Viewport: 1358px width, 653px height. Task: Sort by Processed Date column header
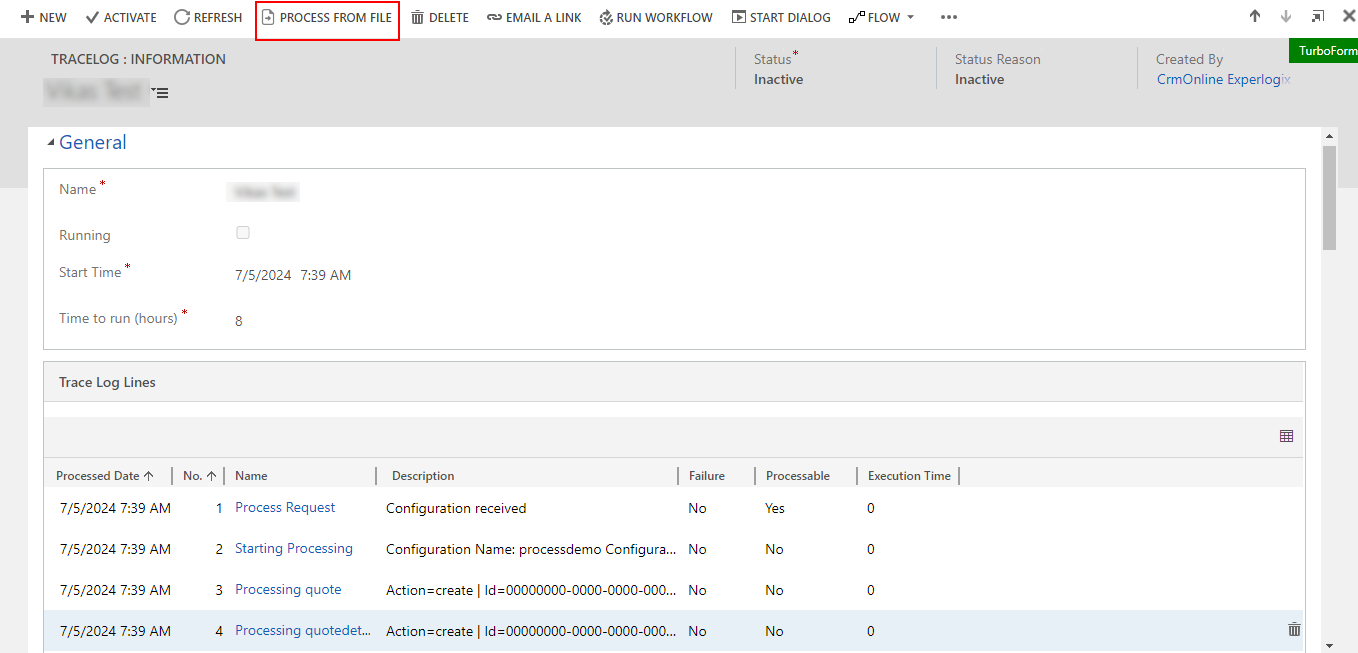click(x=105, y=476)
